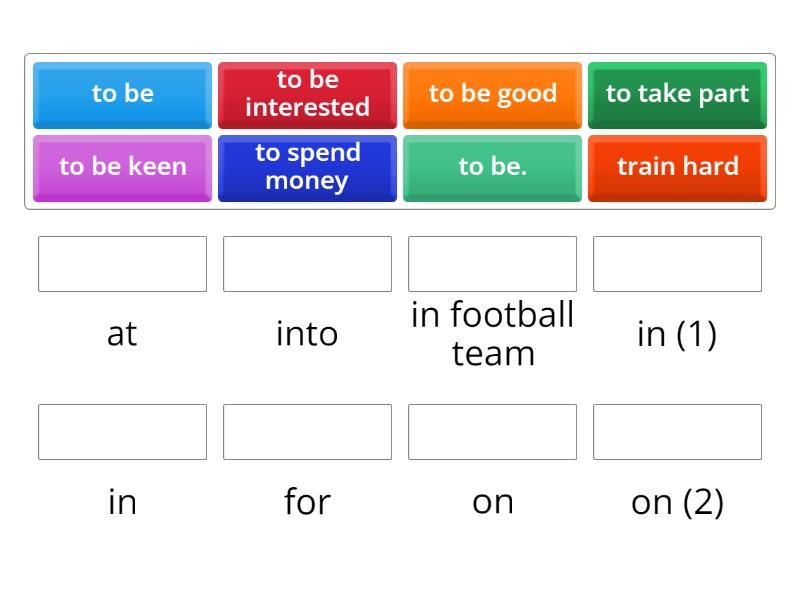Click the empty box above "on"

(492, 432)
